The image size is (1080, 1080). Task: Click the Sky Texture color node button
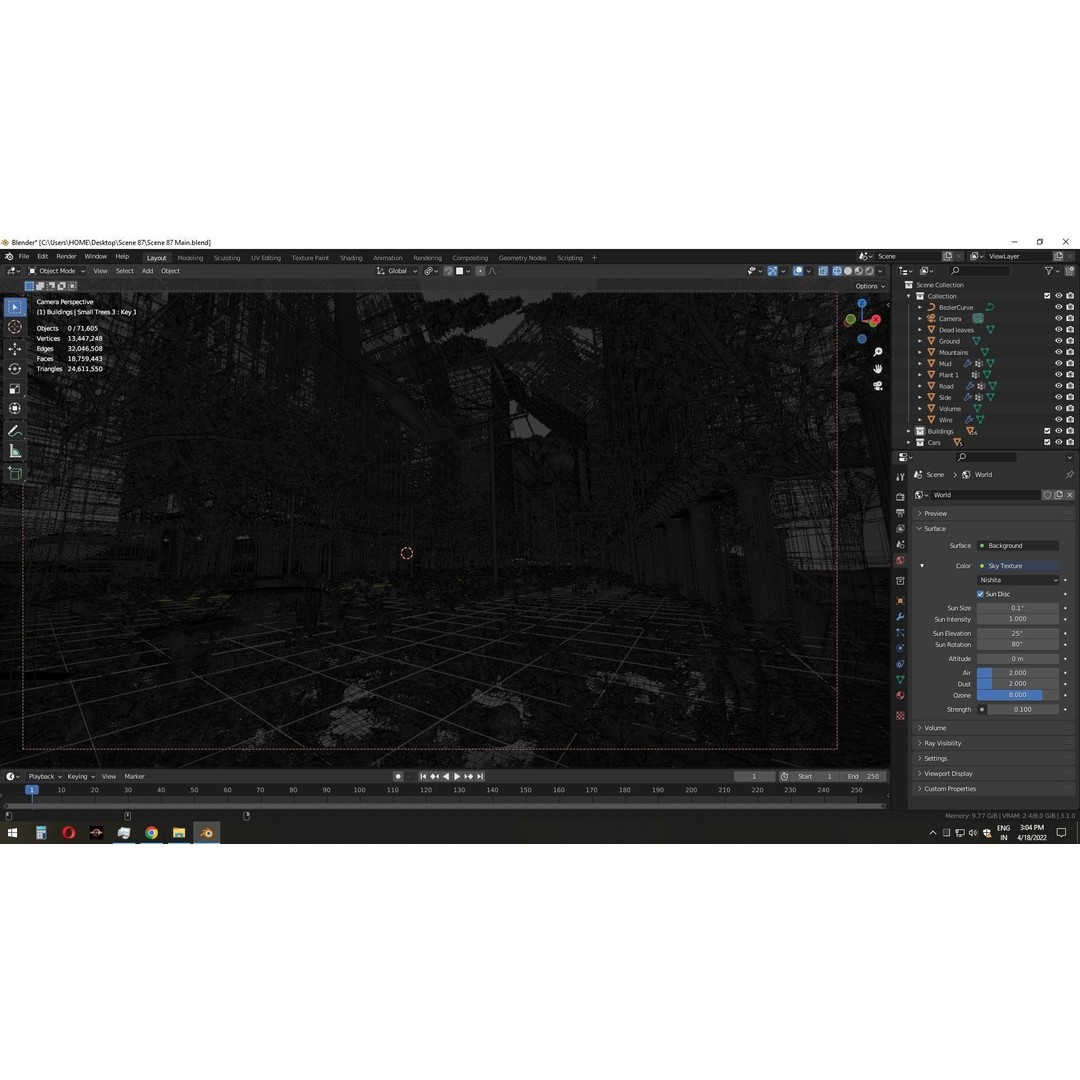[x=1018, y=566]
